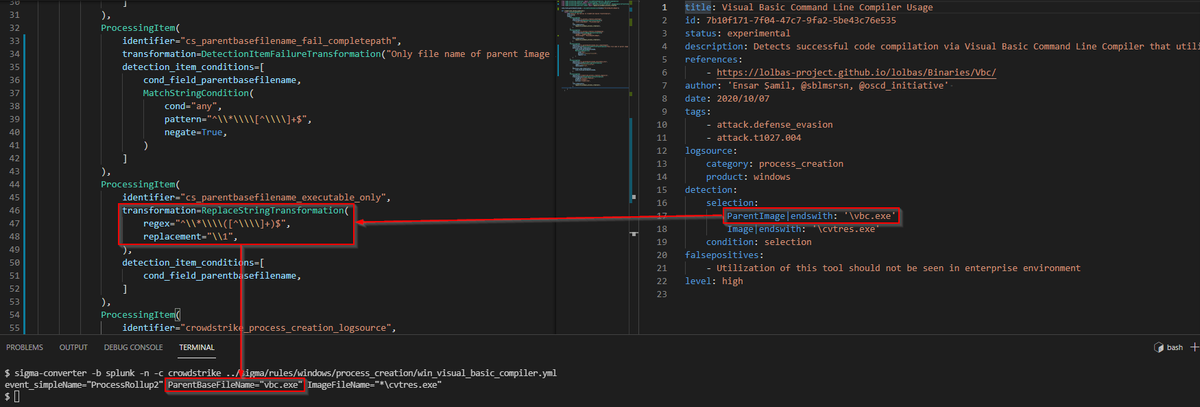The height and width of the screenshot is (407, 1200).
Task: Click 'category: process_creation' line
Action: pos(774,163)
